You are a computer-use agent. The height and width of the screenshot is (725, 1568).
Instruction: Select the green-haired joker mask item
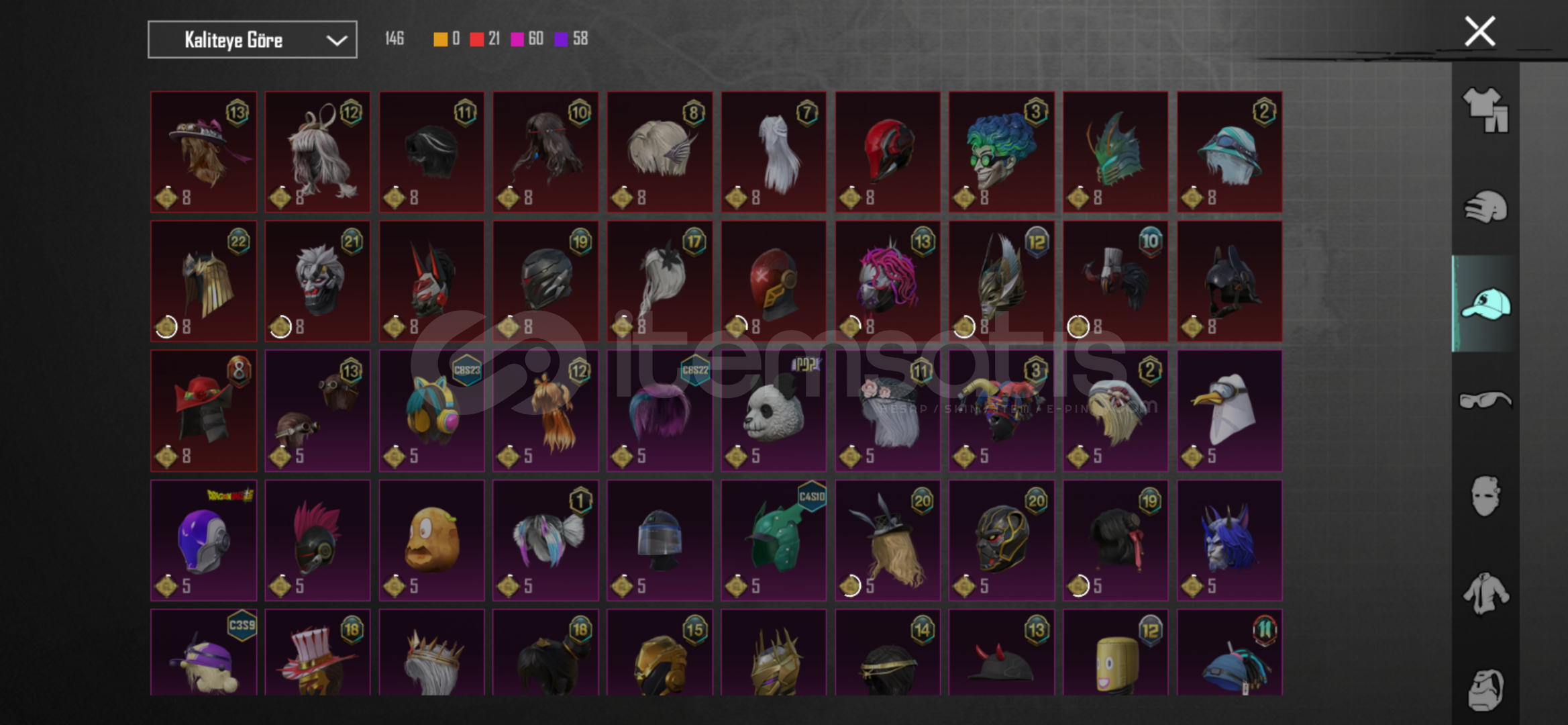point(1002,152)
